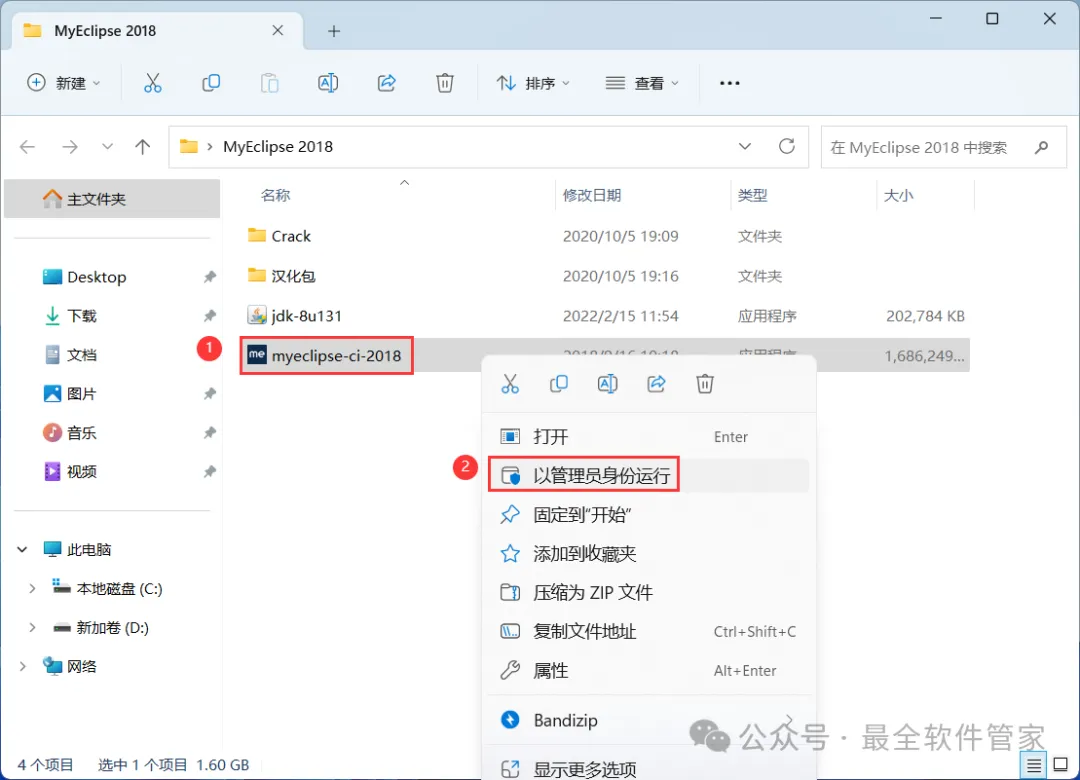
Task: Click the date 2020/10/5 19:09 cell
Action: (x=621, y=236)
